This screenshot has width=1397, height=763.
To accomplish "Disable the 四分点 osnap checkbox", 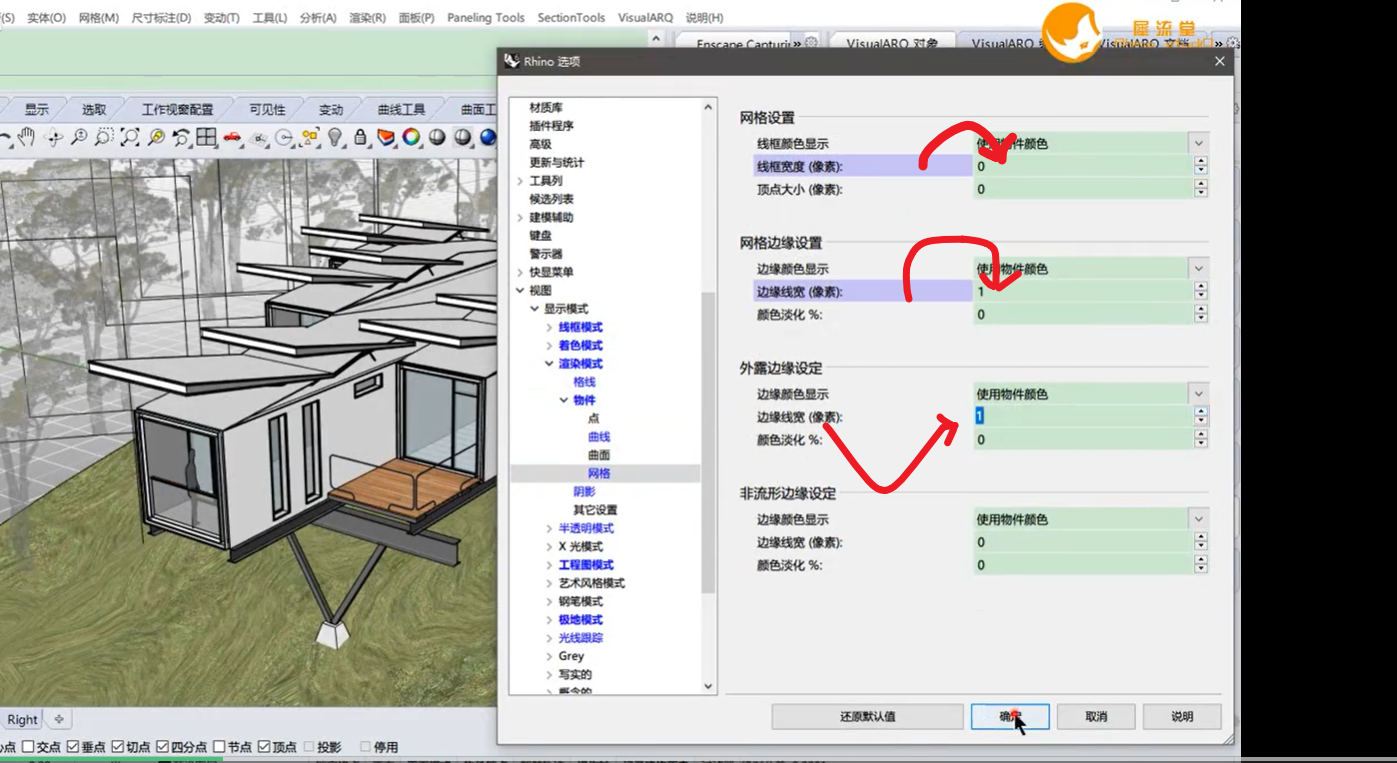I will tap(162, 747).
